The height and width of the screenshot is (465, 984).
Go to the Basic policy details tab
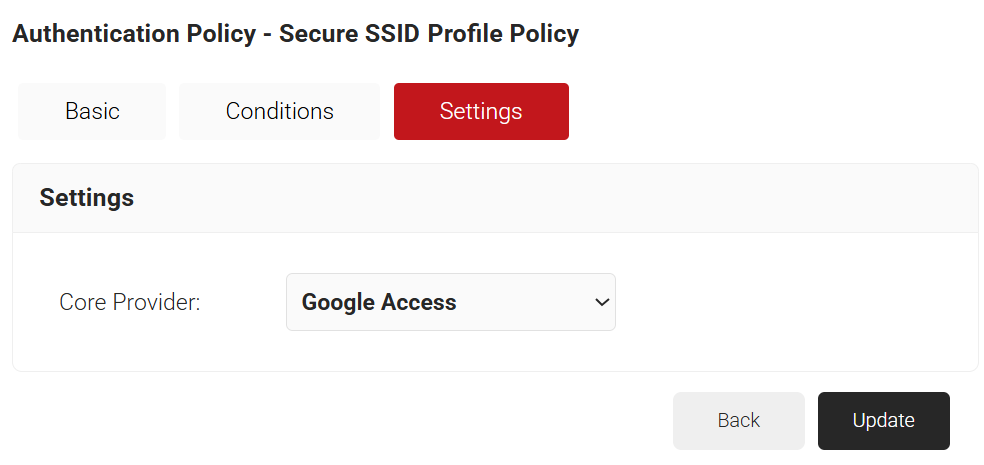(x=92, y=111)
